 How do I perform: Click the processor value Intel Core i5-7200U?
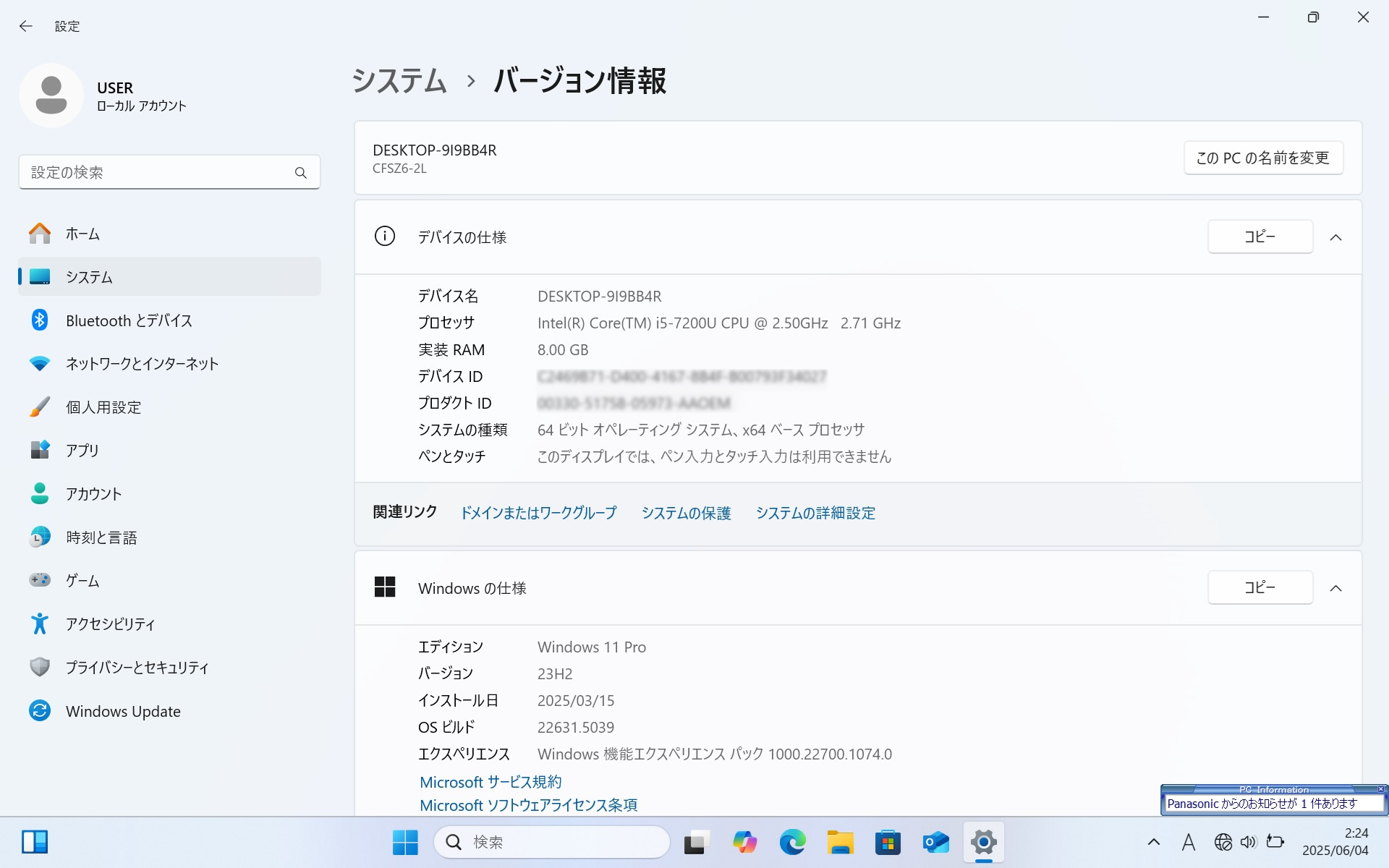718,323
